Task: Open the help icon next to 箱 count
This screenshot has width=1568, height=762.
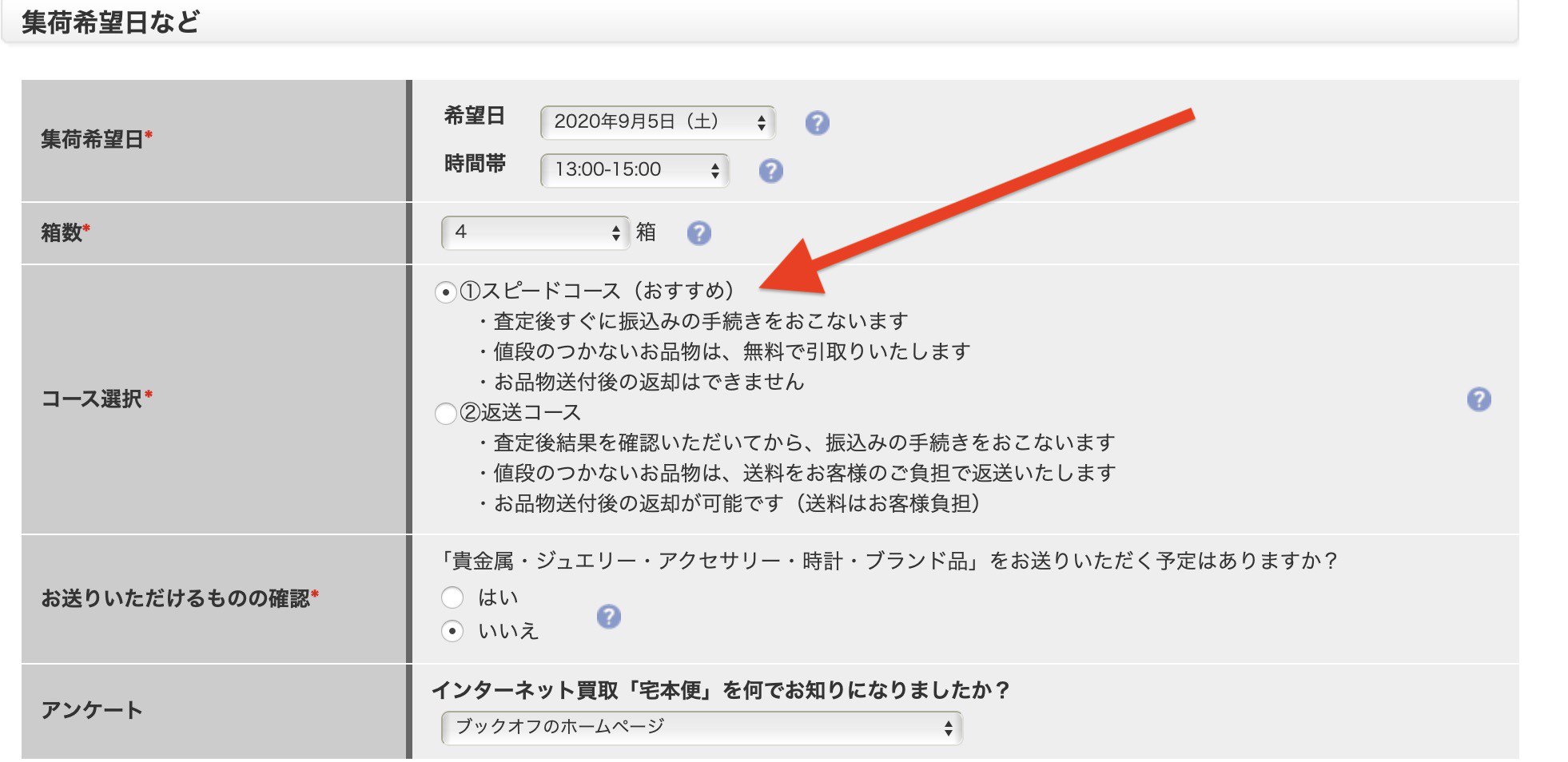Action: 698,233
